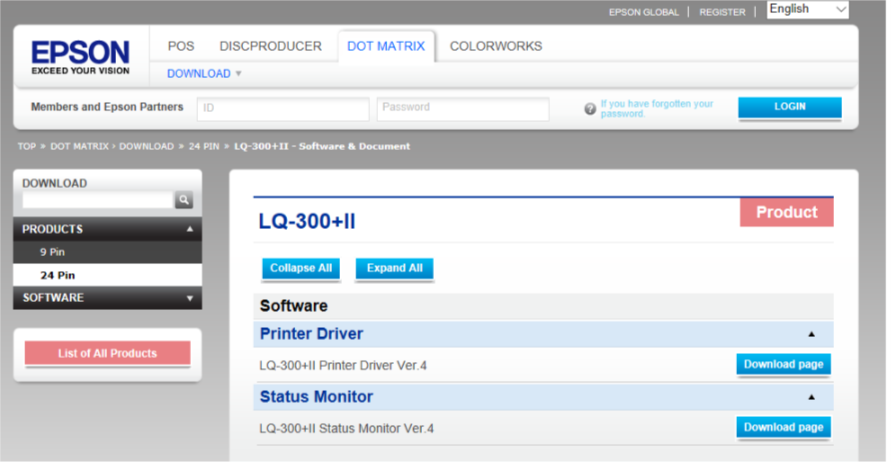
Task: Click the EPSON GLOBAL link
Action: pyautogui.click(x=644, y=12)
